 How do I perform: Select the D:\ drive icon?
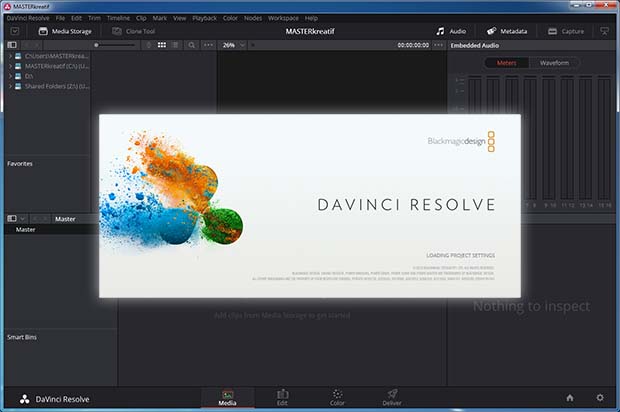point(18,76)
